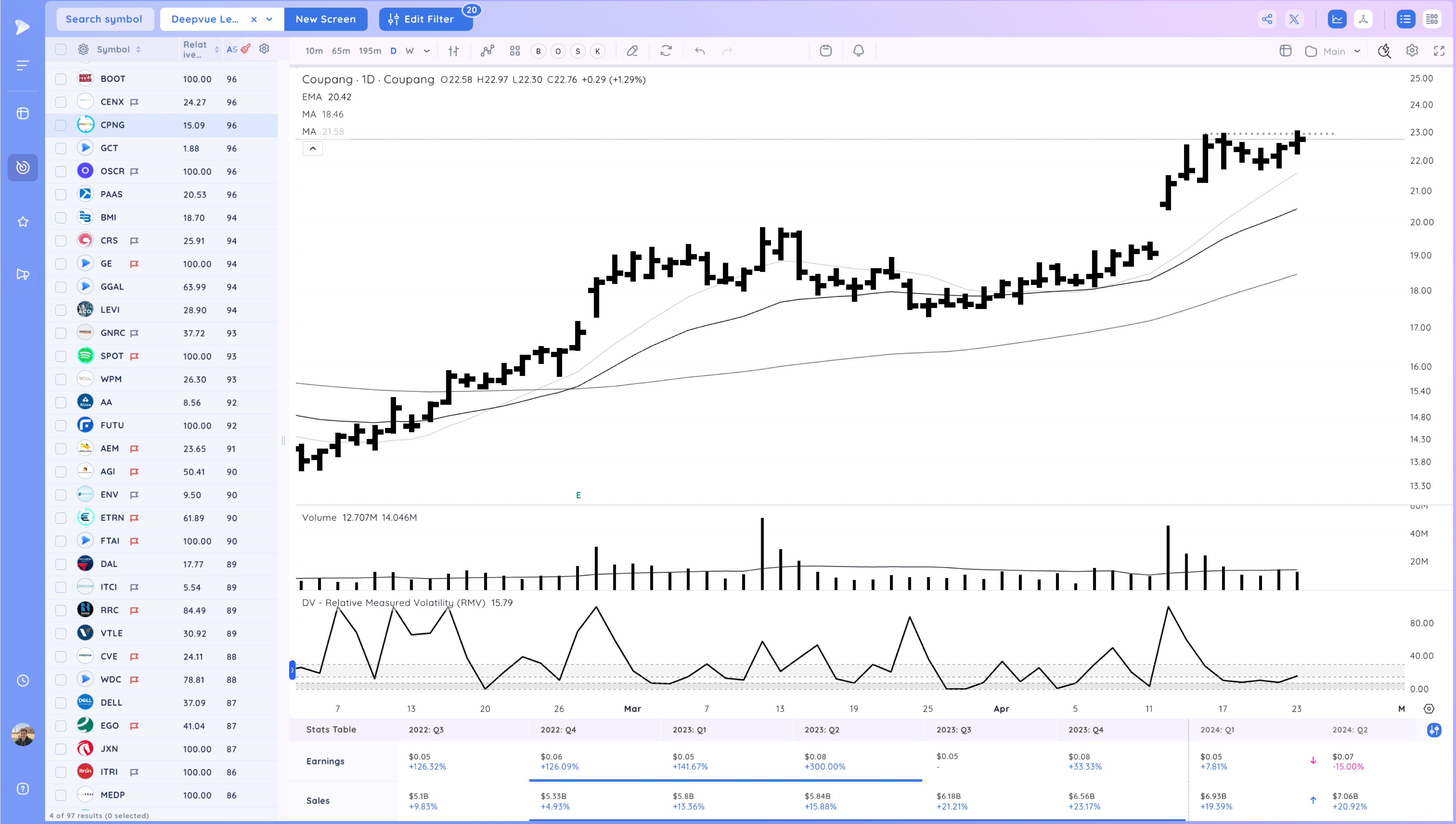Open the user profile avatar
Image resolution: width=1456 pixels, height=824 pixels.
pos(23,734)
